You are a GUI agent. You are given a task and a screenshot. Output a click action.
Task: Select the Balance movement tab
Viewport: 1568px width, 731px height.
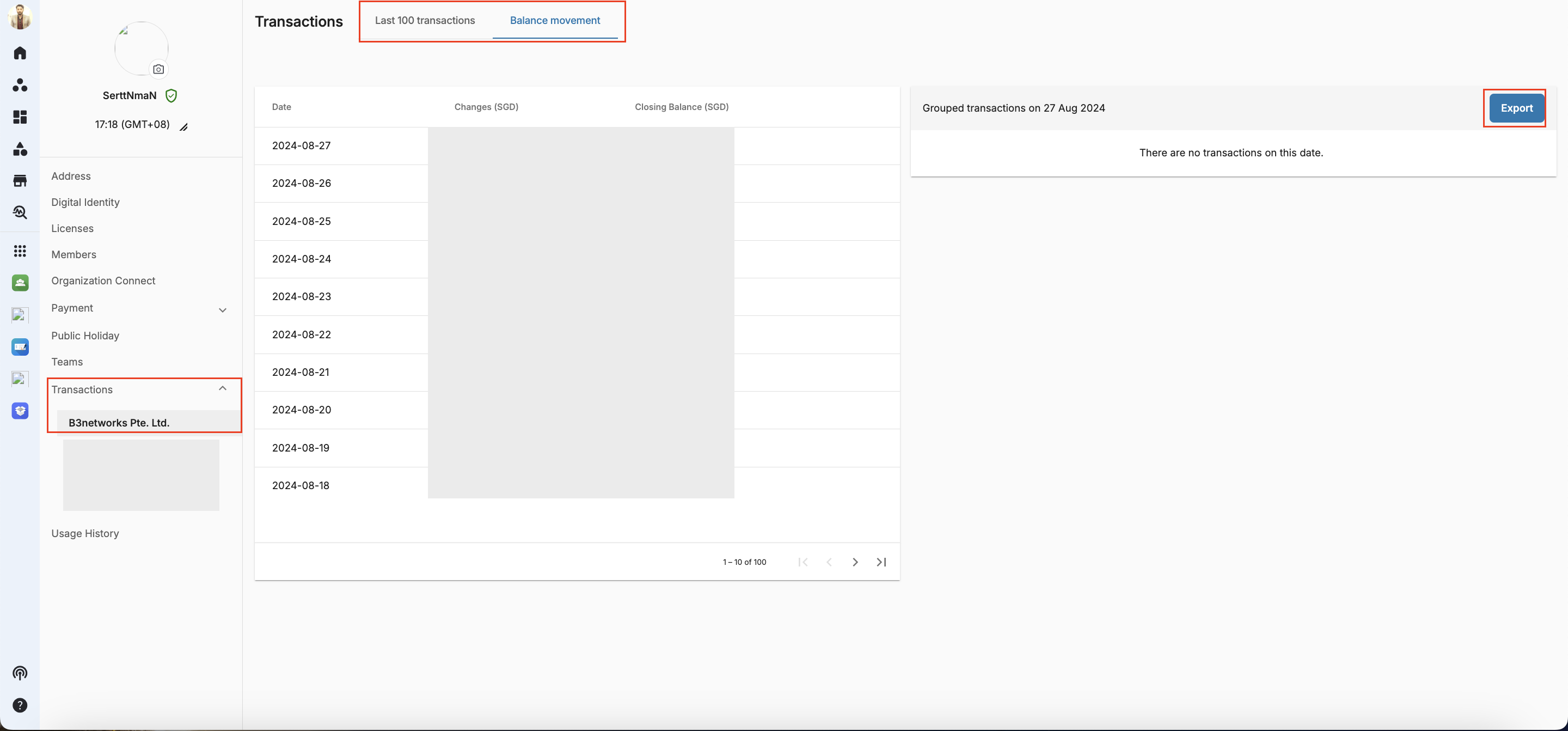pos(555,21)
